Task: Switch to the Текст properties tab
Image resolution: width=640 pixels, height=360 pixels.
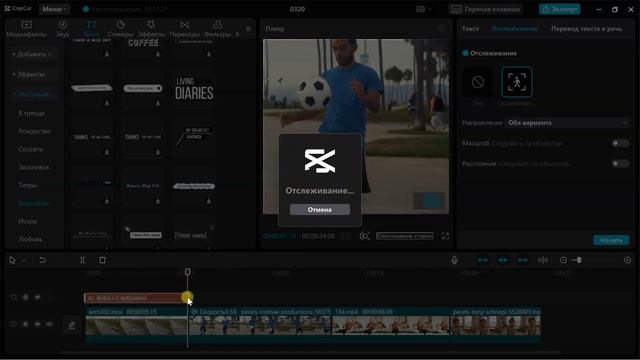Action: pos(470,29)
